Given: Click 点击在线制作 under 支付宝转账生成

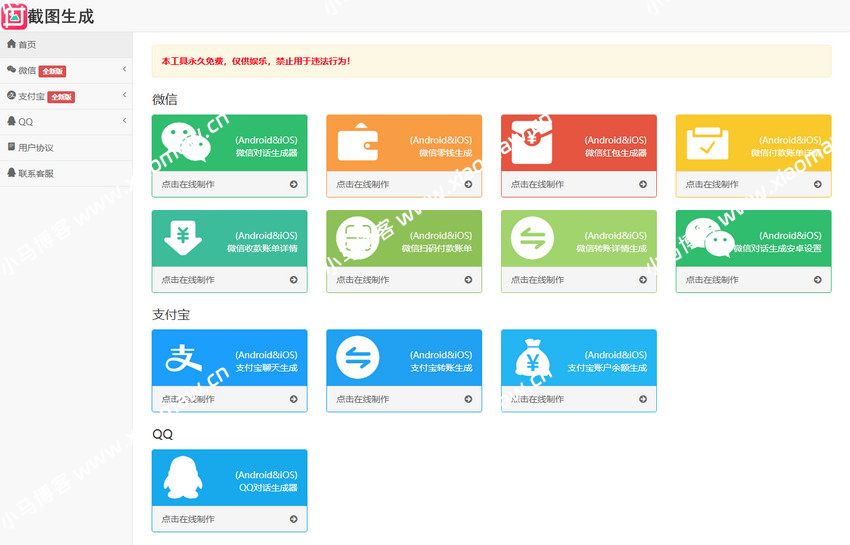Looking at the screenshot, I should [363, 399].
